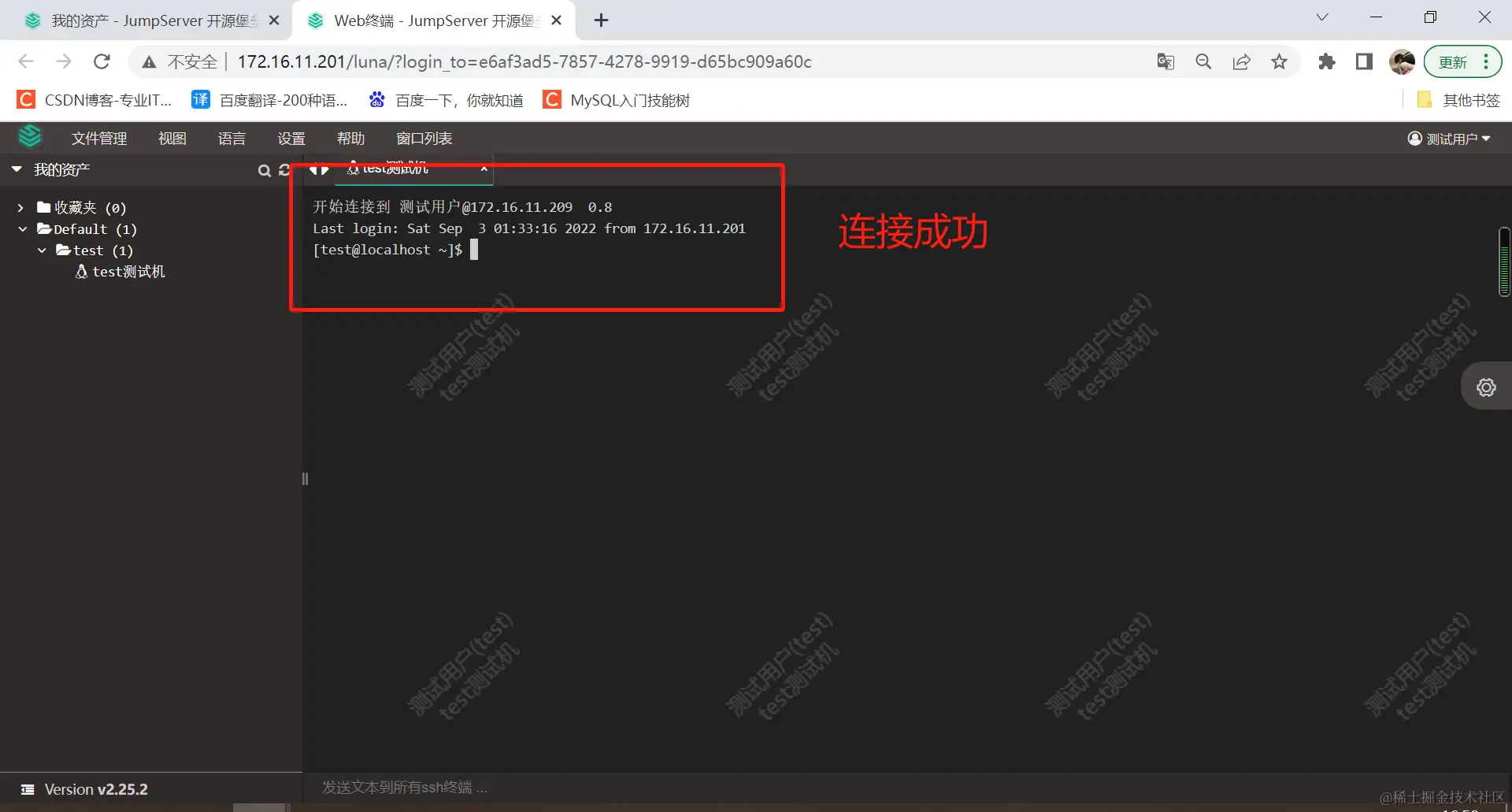This screenshot has height=812, width=1512.
Task: Click the asset search magnifier icon
Action: point(265,170)
